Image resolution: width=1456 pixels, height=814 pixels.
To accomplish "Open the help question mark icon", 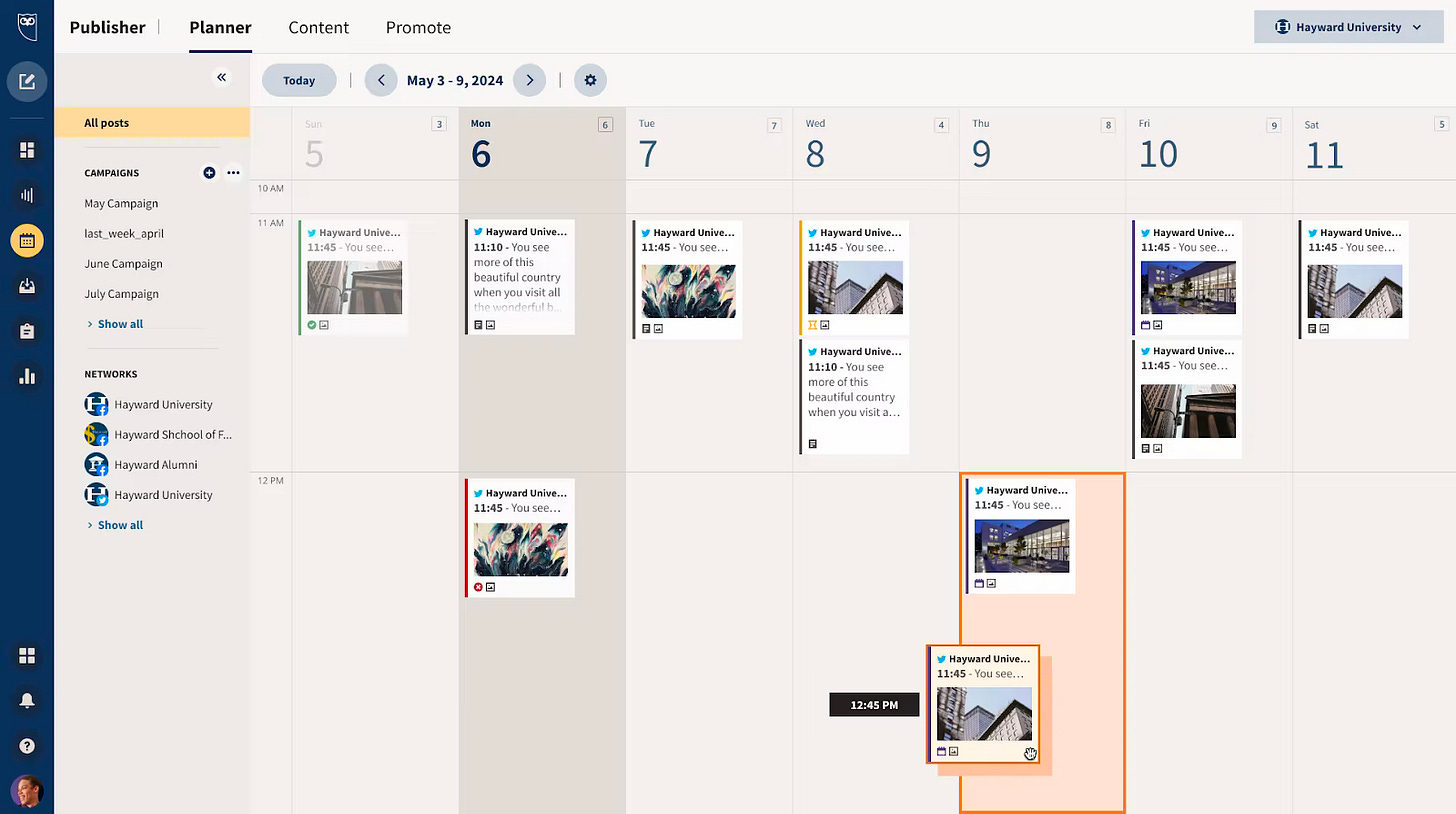I will [27, 746].
